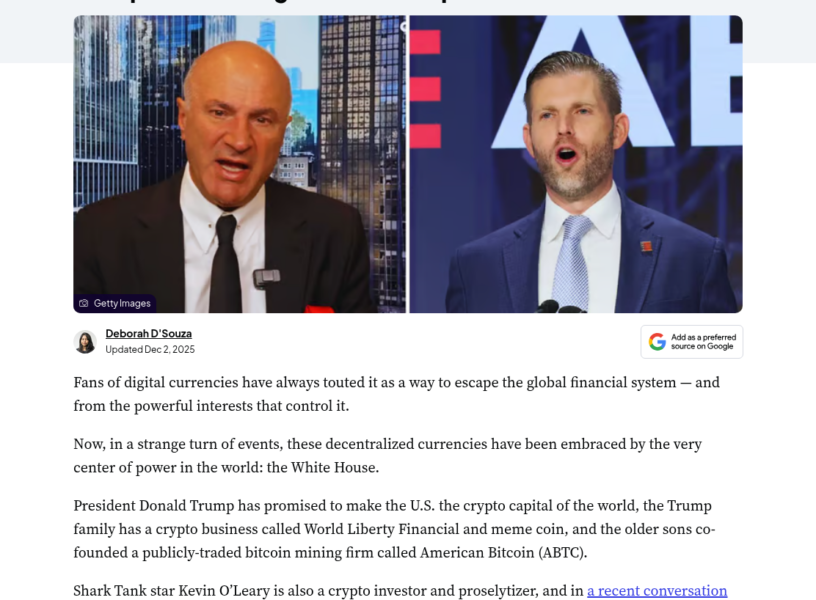Add as a preferred source on Google
816x600 pixels.
click(692, 342)
